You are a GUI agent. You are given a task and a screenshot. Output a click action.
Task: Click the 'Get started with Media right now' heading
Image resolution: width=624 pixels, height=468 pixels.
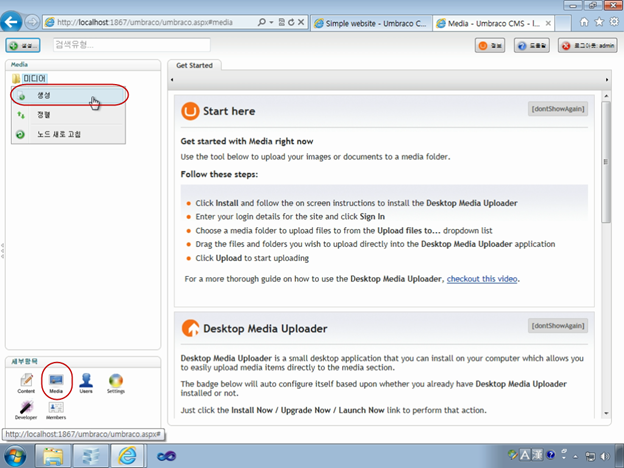point(247,141)
